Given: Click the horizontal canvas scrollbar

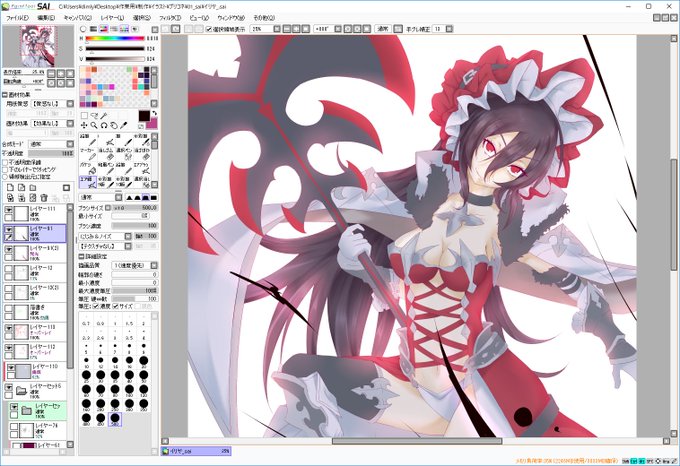Looking at the screenshot, I should click(416, 441).
